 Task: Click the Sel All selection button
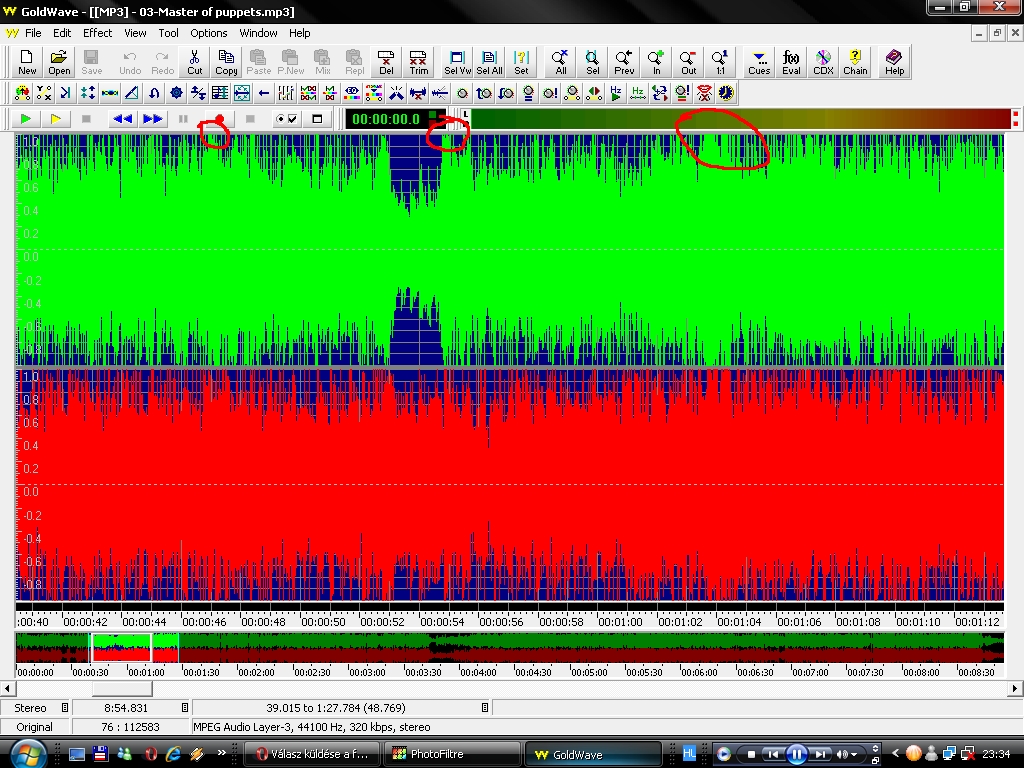(489, 62)
